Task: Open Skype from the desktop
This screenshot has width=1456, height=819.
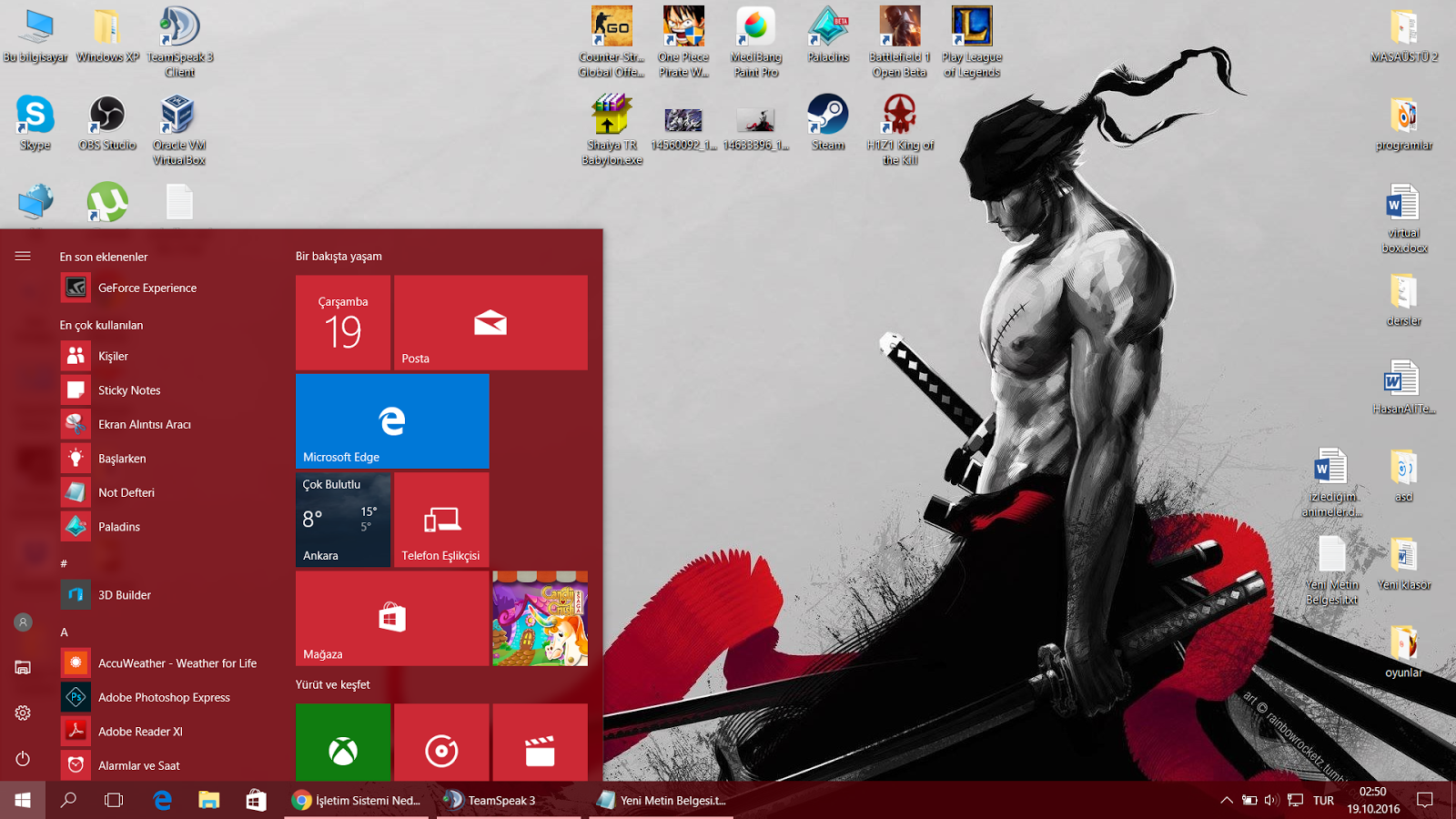Action: (35, 122)
